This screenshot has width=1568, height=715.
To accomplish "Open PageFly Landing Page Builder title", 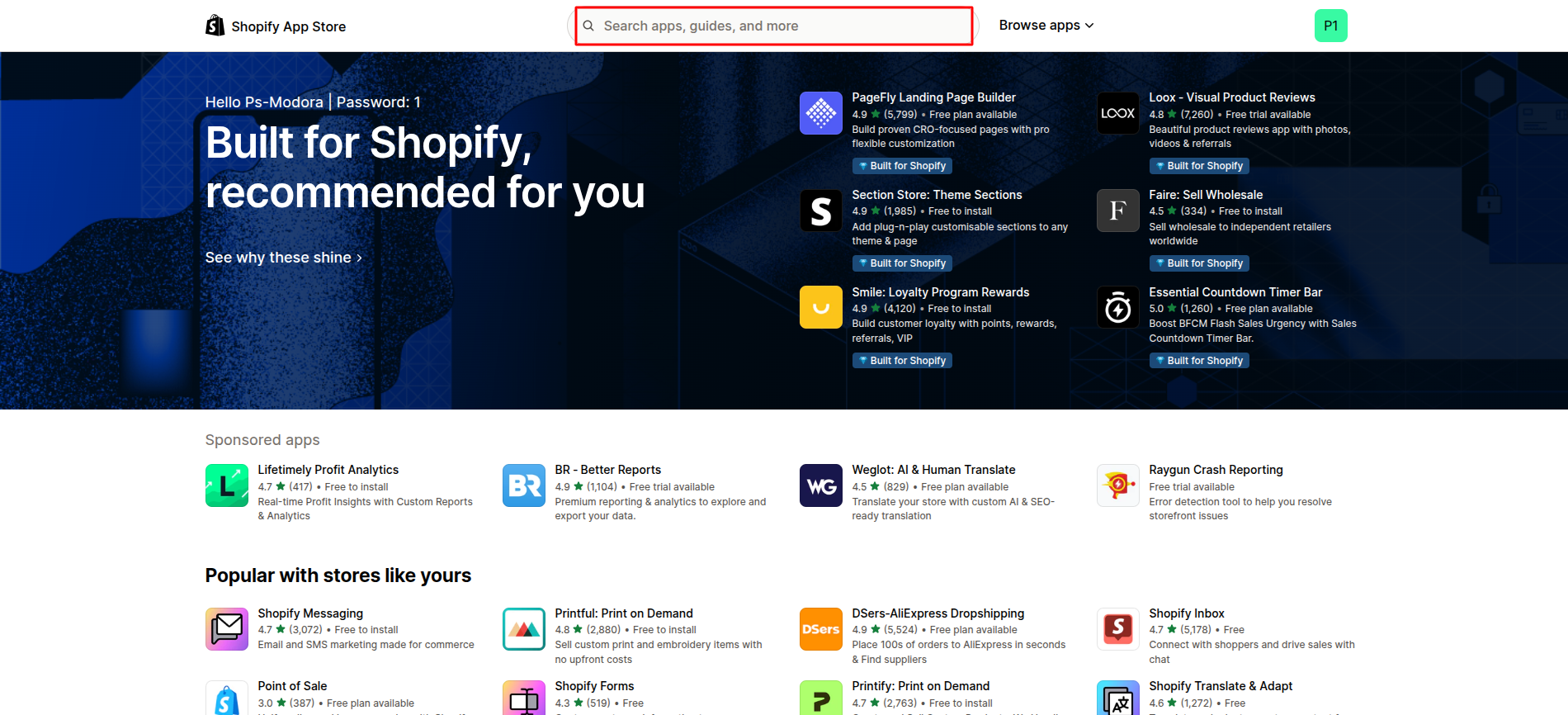I will [933, 97].
